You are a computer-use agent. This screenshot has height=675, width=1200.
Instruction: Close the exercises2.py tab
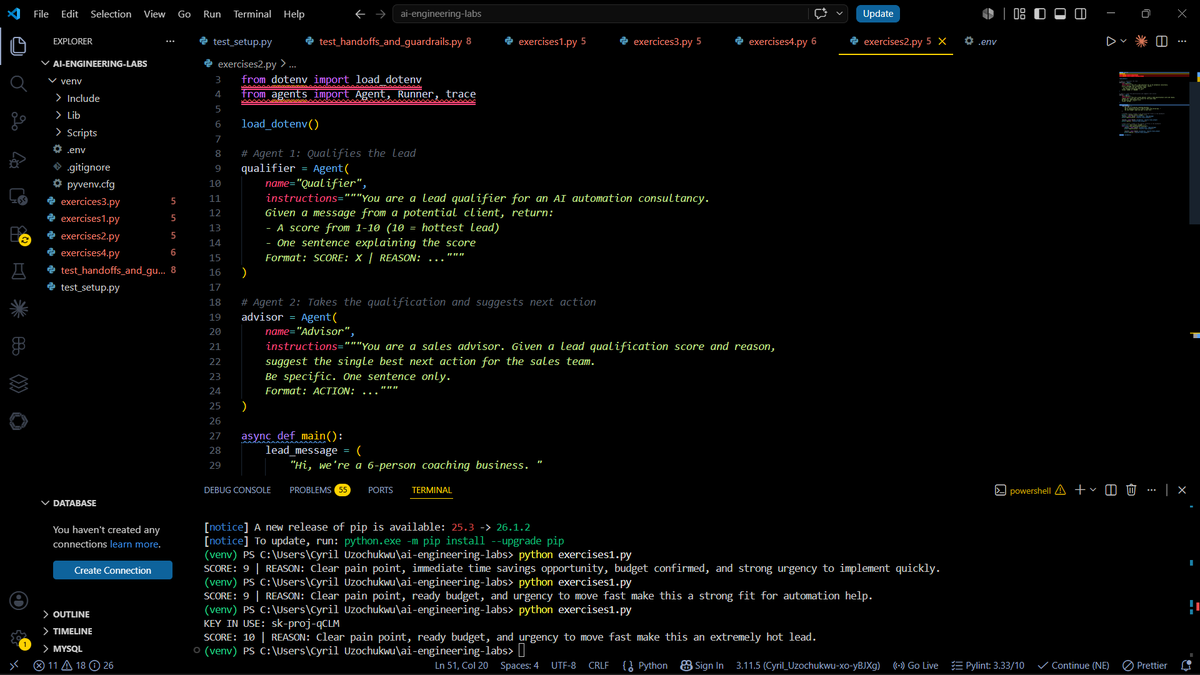(942, 41)
